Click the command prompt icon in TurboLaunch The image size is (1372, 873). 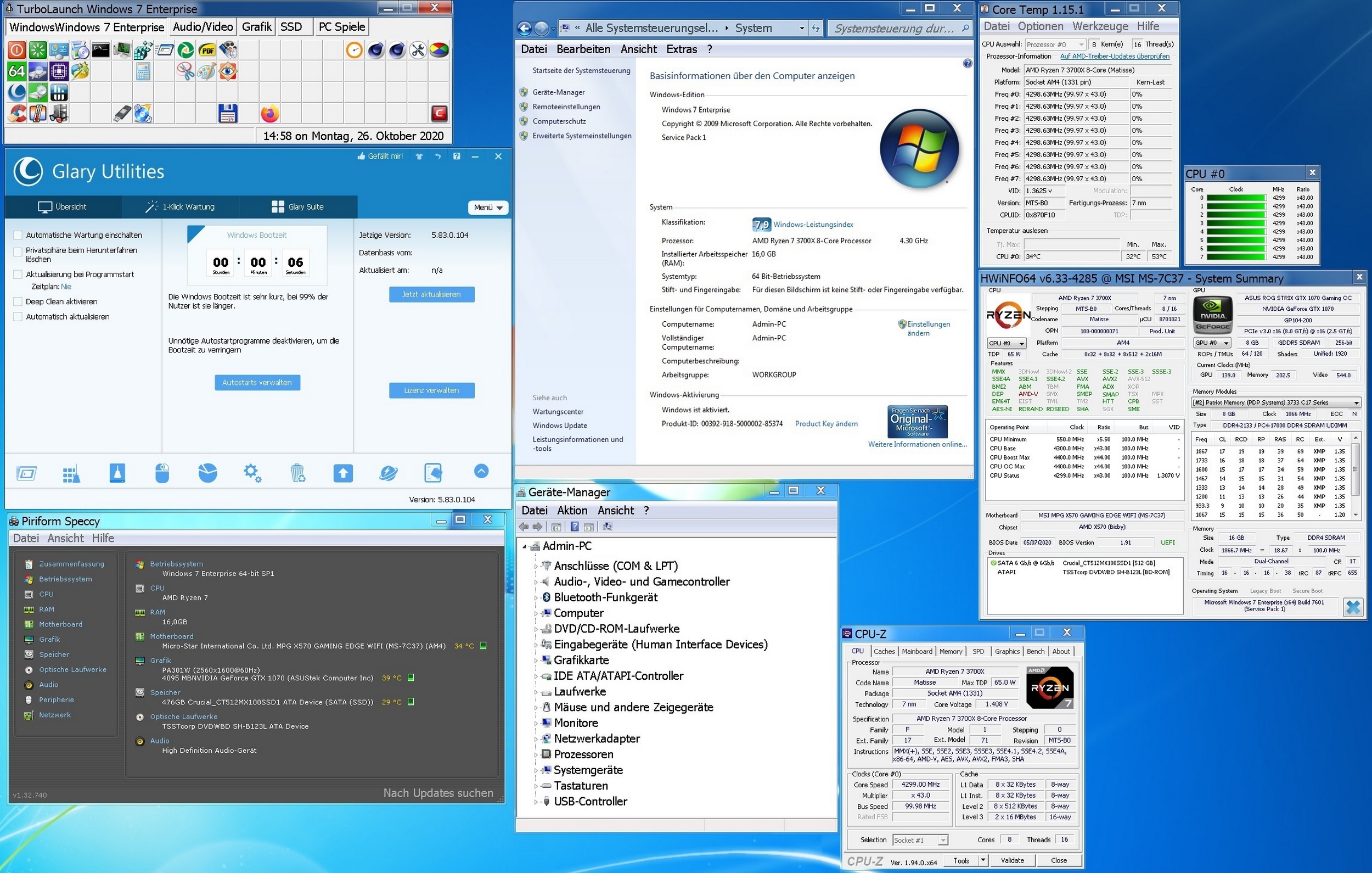[101, 50]
